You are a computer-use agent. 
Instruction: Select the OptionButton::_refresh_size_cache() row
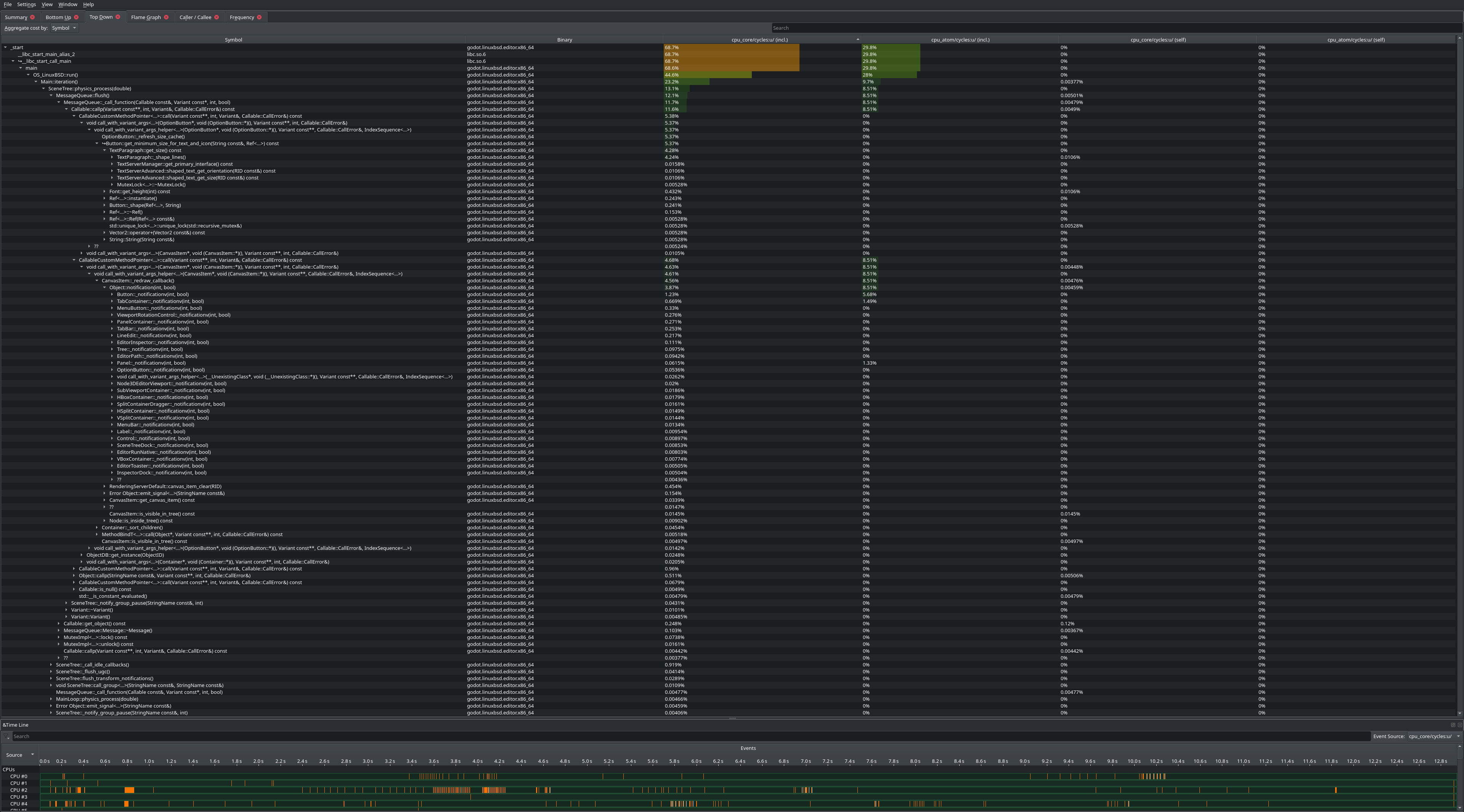(143, 137)
